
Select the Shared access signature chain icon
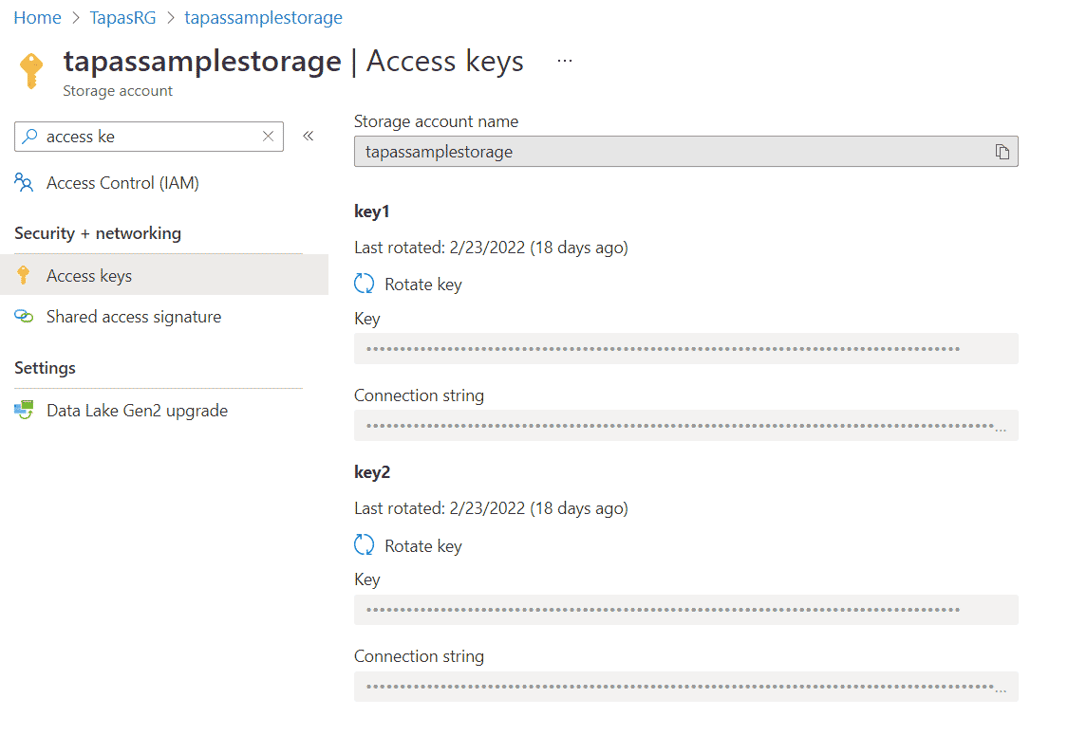[x=23, y=316]
